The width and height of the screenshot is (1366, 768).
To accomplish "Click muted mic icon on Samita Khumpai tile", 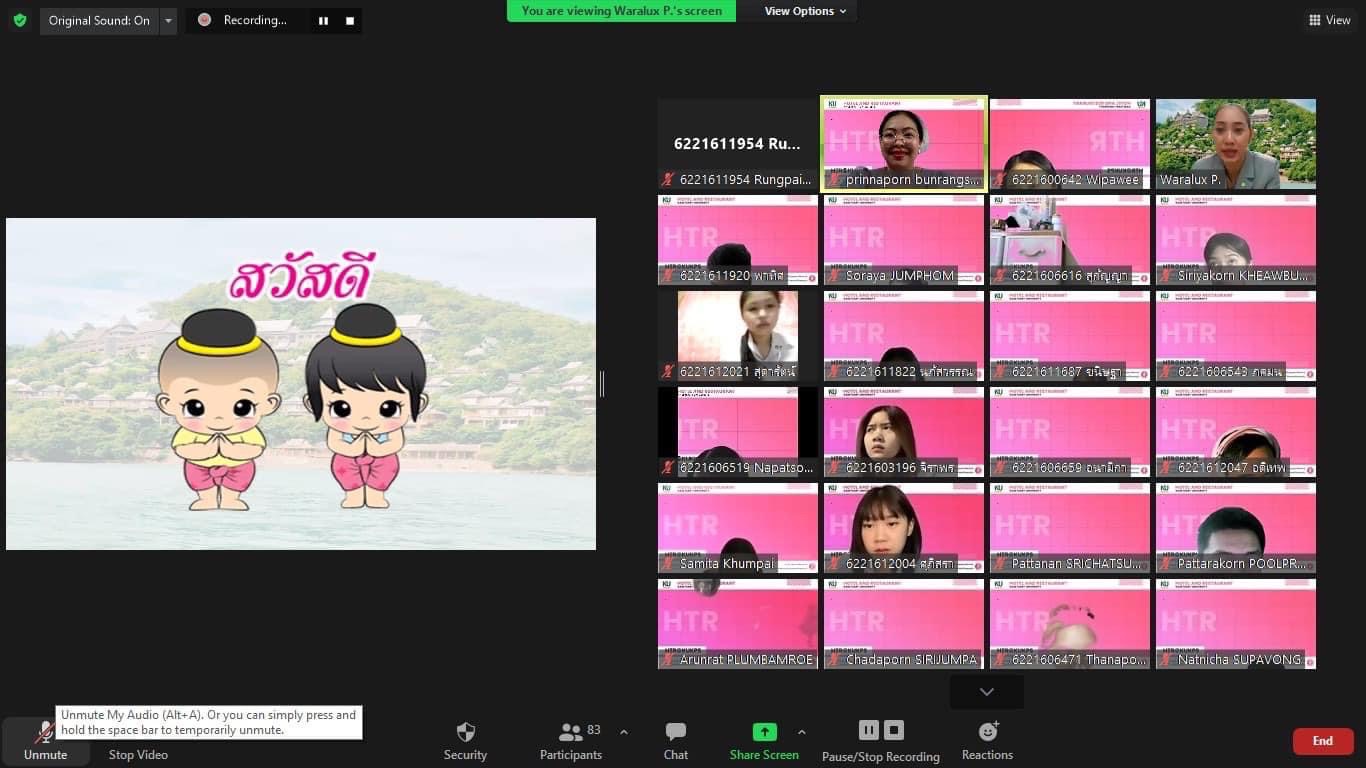I will tap(668, 564).
